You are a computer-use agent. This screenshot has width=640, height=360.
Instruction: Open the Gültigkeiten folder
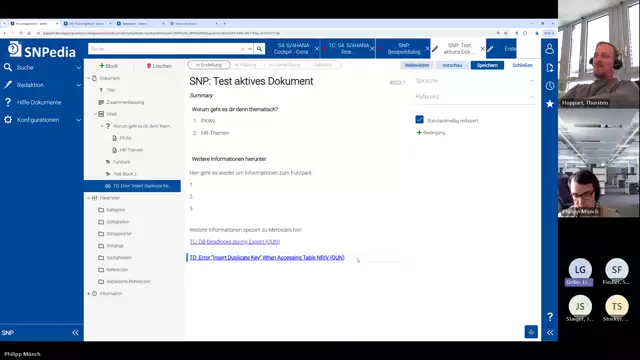pyautogui.click(x=118, y=222)
